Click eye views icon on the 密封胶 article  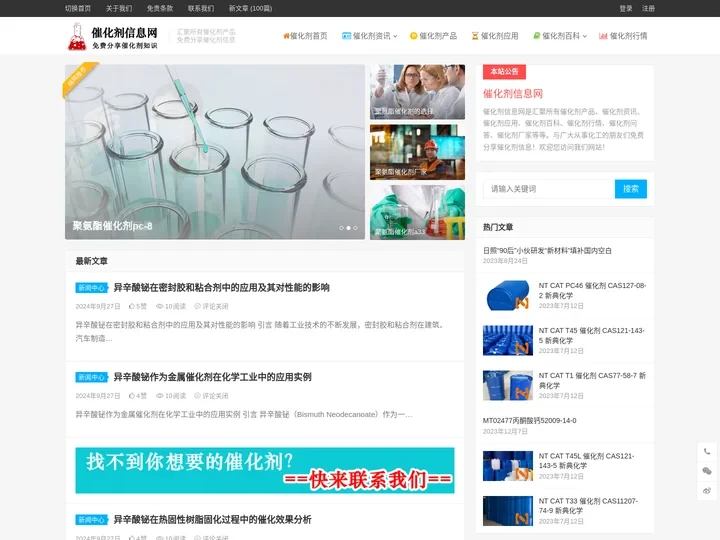159,306
